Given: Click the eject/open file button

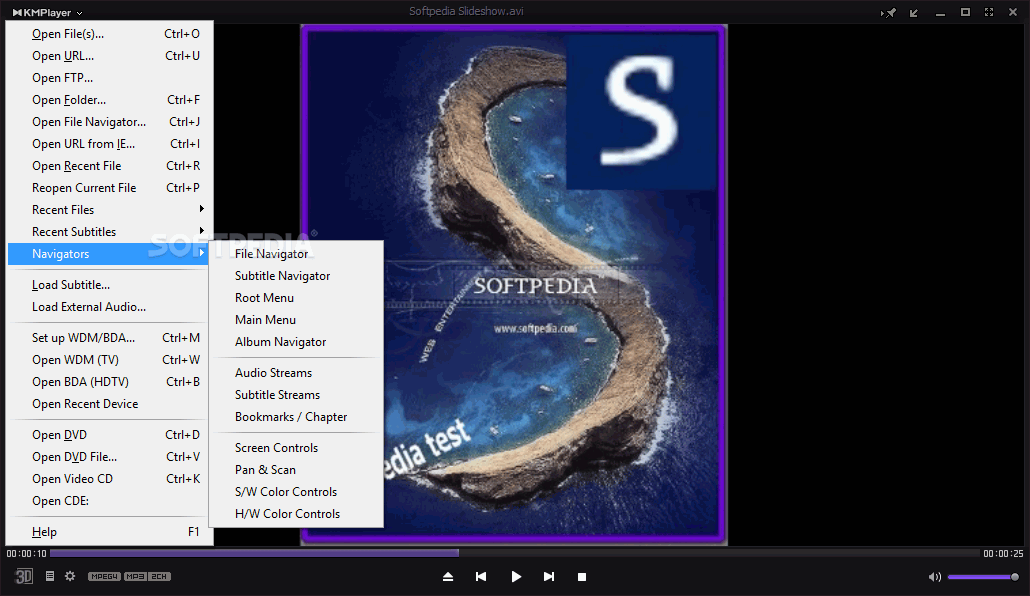Looking at the screenshot, I should click(x=448, y=576).
